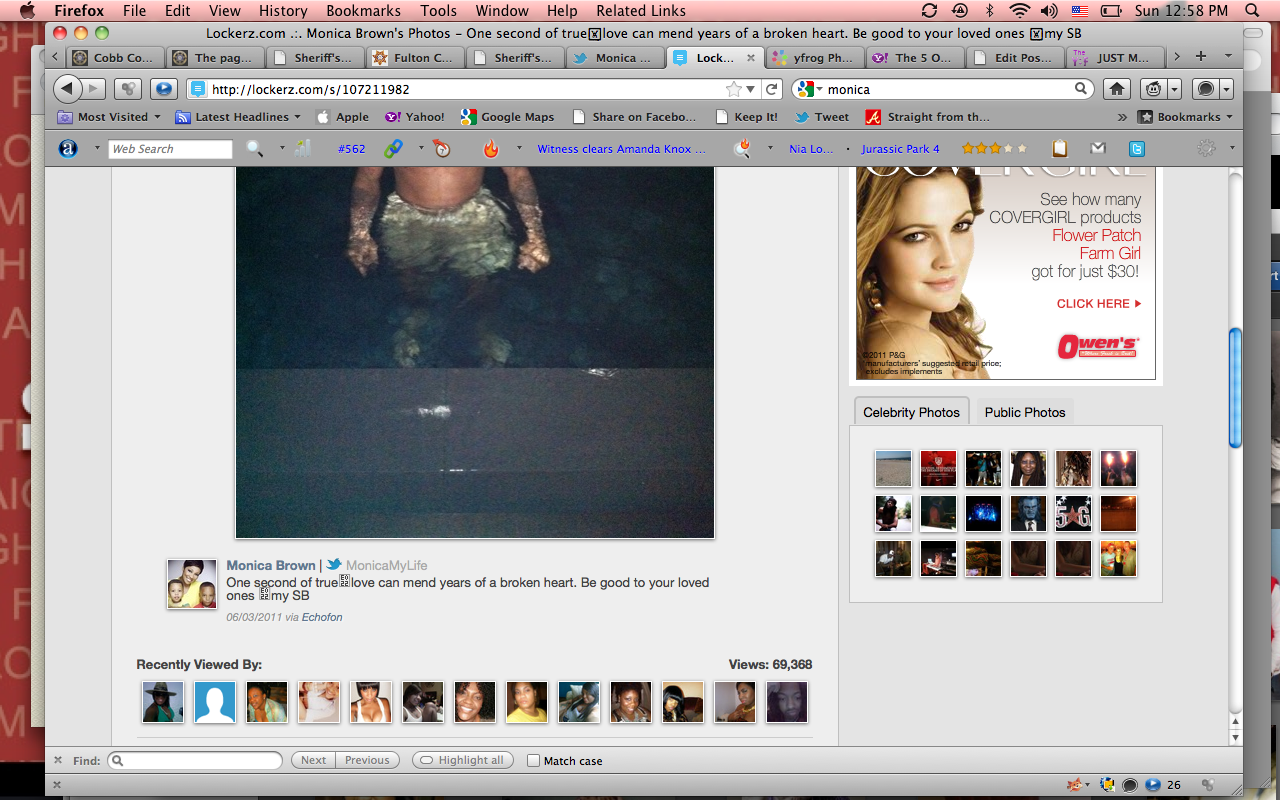Enable the Match case checkbox

click(534, 761)
